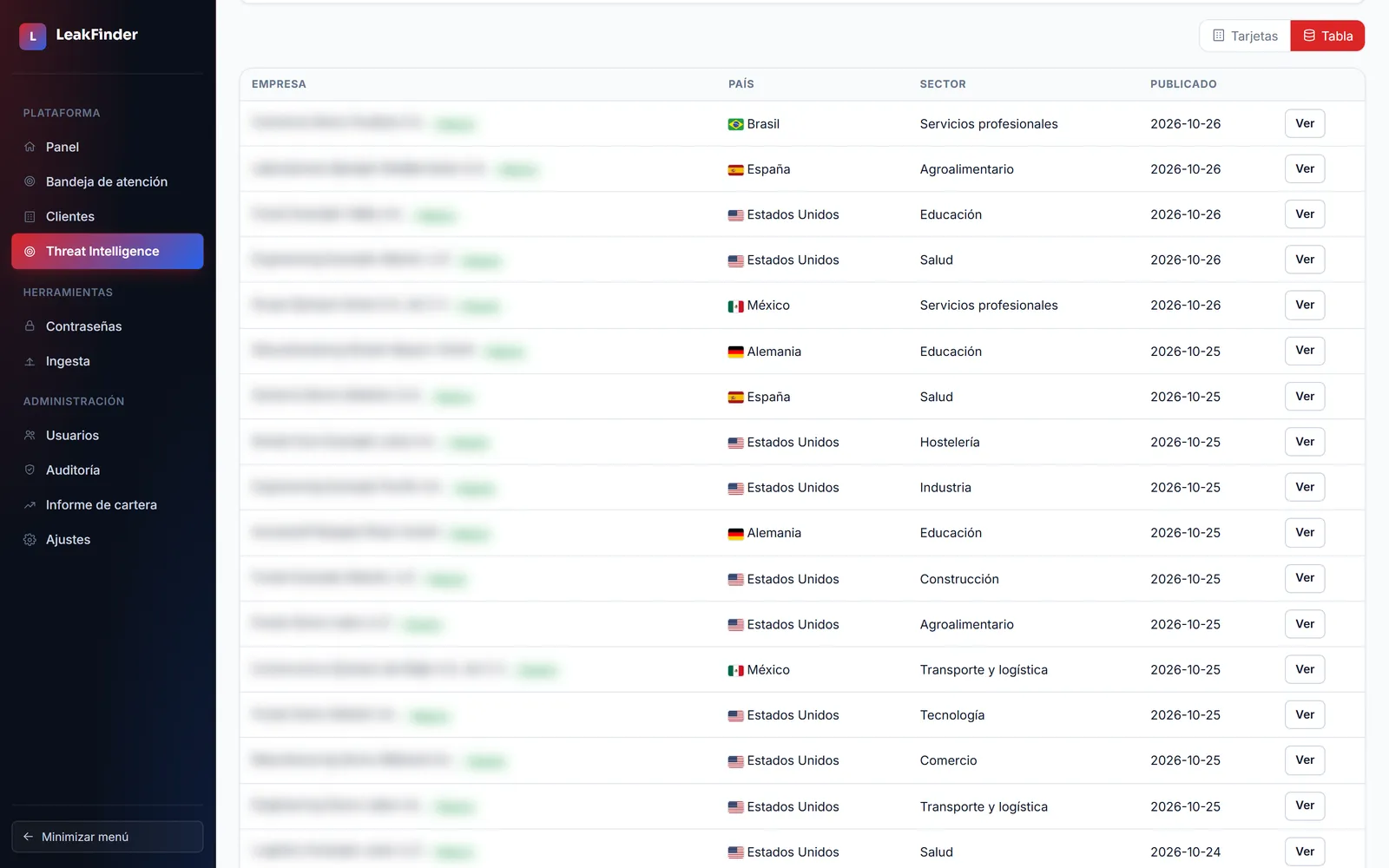Click the Ajustes gear icon
The image size is (1389, 868).
click(x=30, y=539)
